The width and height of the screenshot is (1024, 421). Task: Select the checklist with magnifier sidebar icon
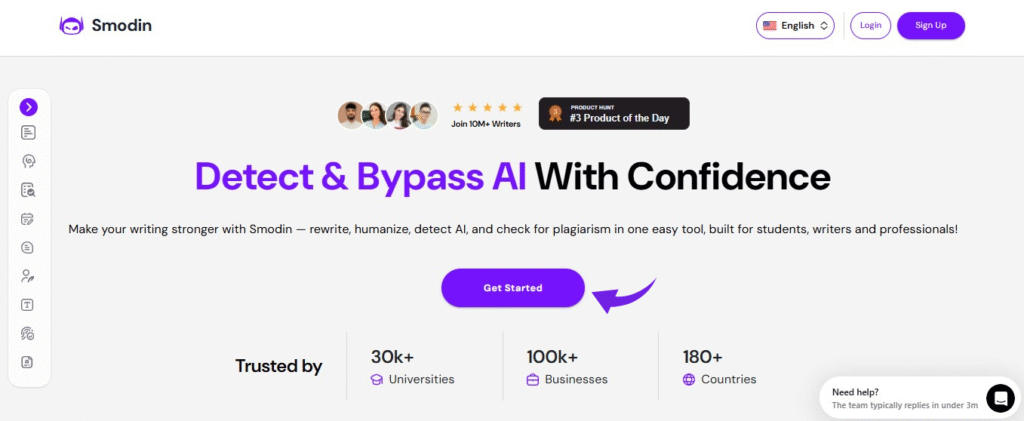(28, 189)
